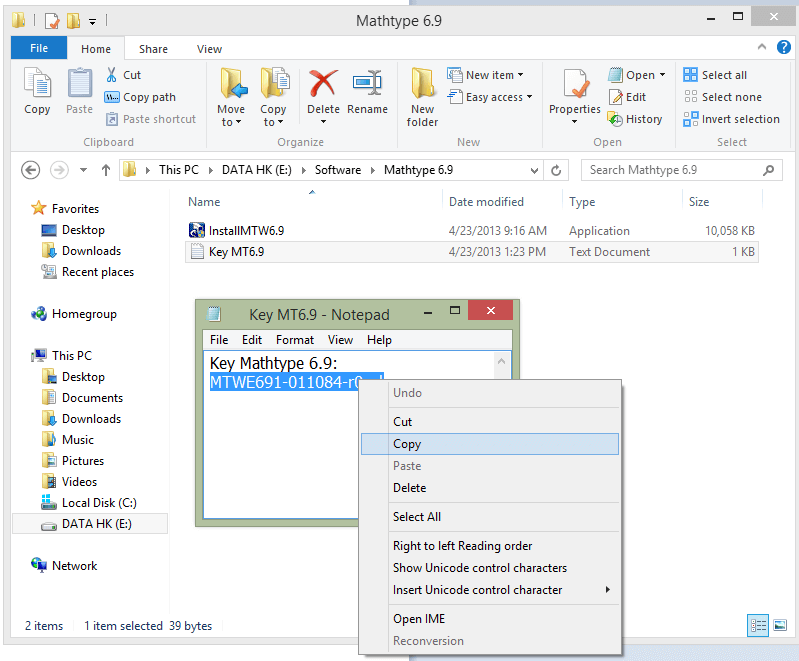Select the Home ribbon tab

96,49
